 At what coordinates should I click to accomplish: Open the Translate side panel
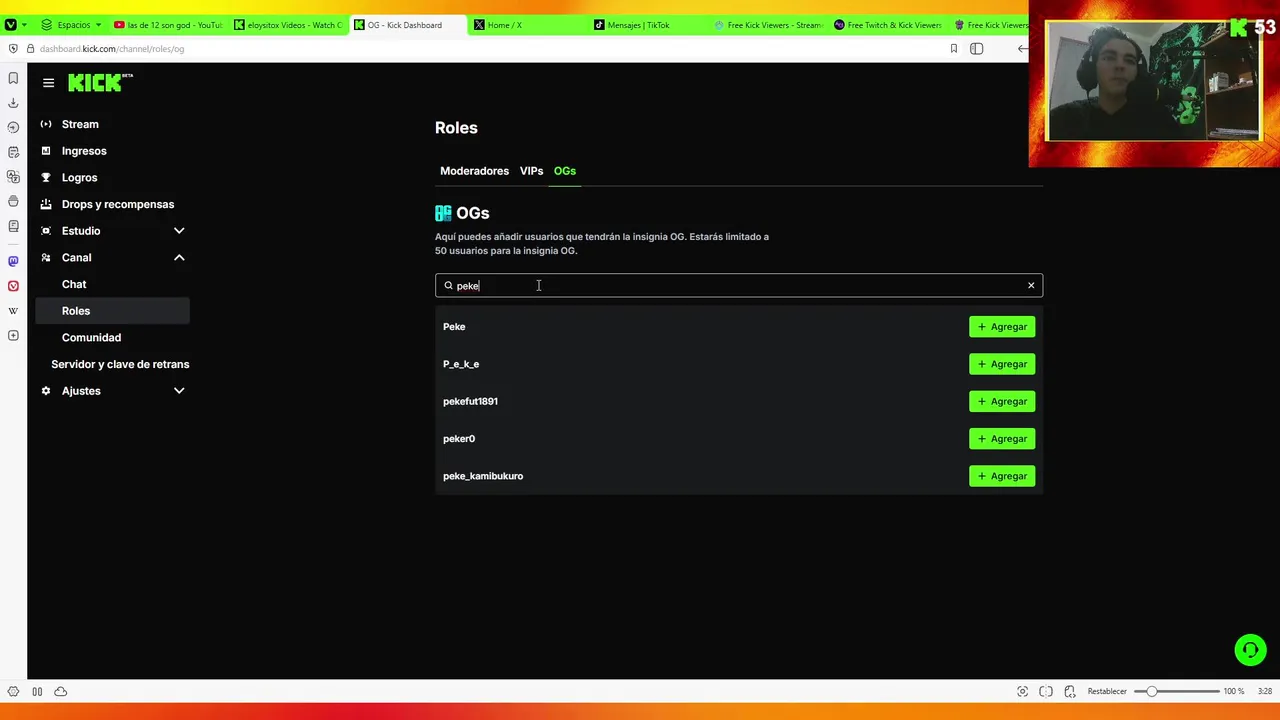[x=13, y=177]
